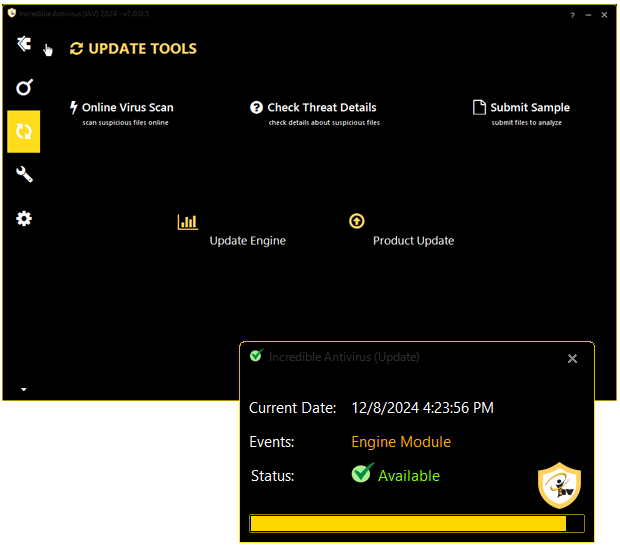The image size is (620, 550).
Task: Open settings via the gear sidebar icon
Action: 24,218
